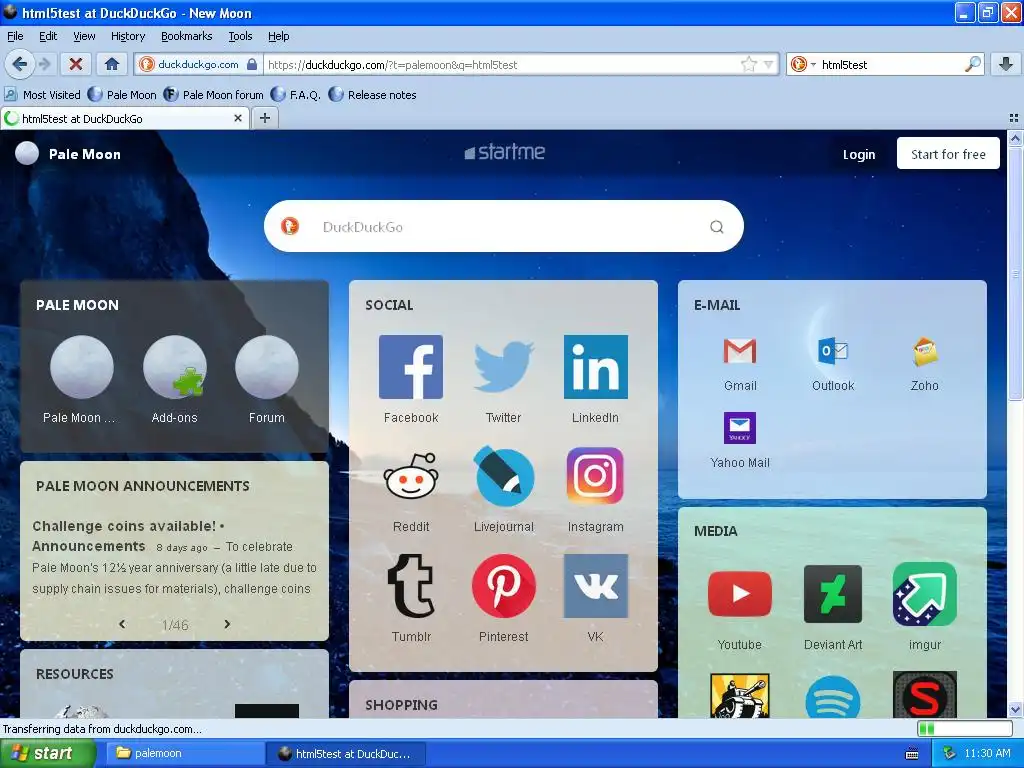Image resolution: width=1024 pixels, height=768 pixels.
Task: Open the Deviant Art icon
Action: point(833,594)
